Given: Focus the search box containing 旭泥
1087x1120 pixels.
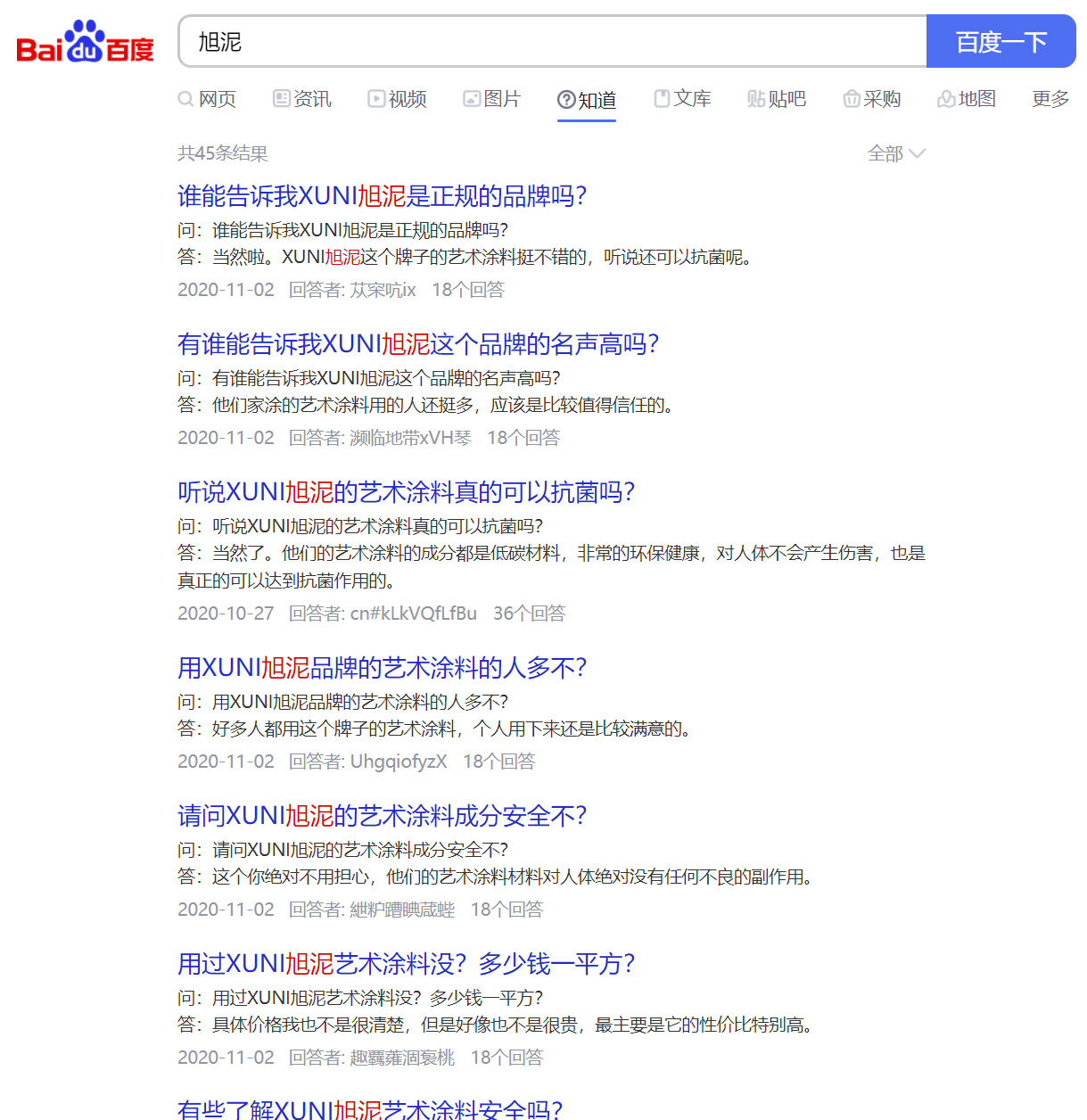Looking at the screenshot, I should [x=553, y=41].
